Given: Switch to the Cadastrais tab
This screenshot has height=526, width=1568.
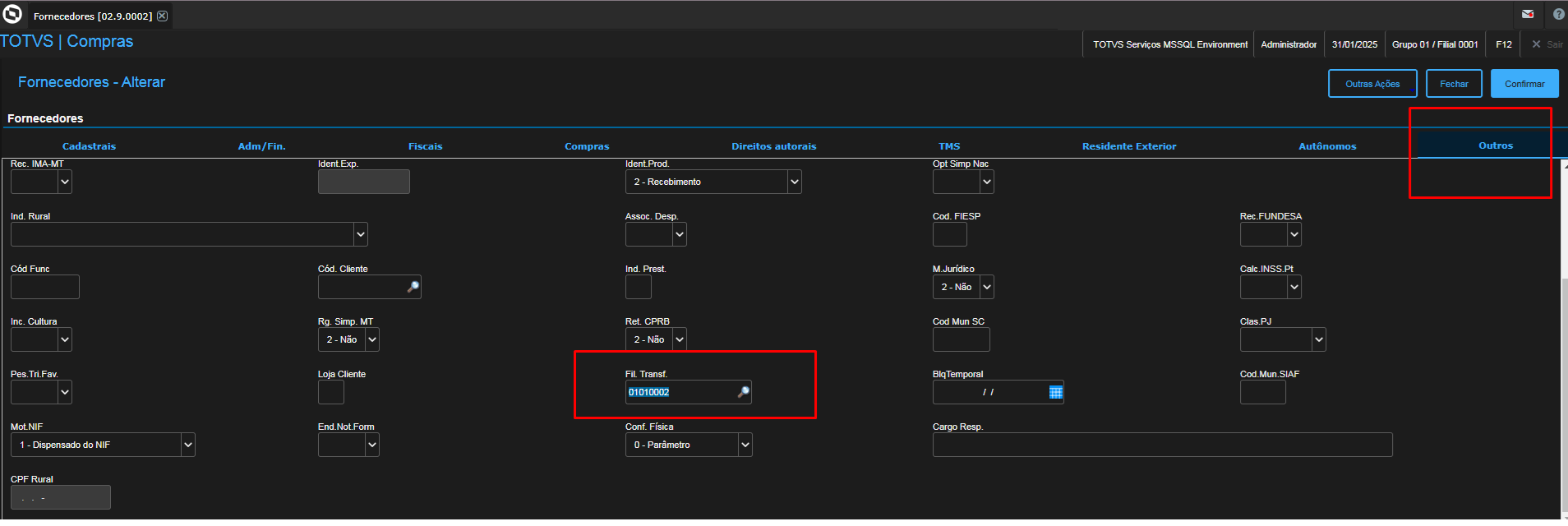Looking at the screenshot, I should 89,146.
